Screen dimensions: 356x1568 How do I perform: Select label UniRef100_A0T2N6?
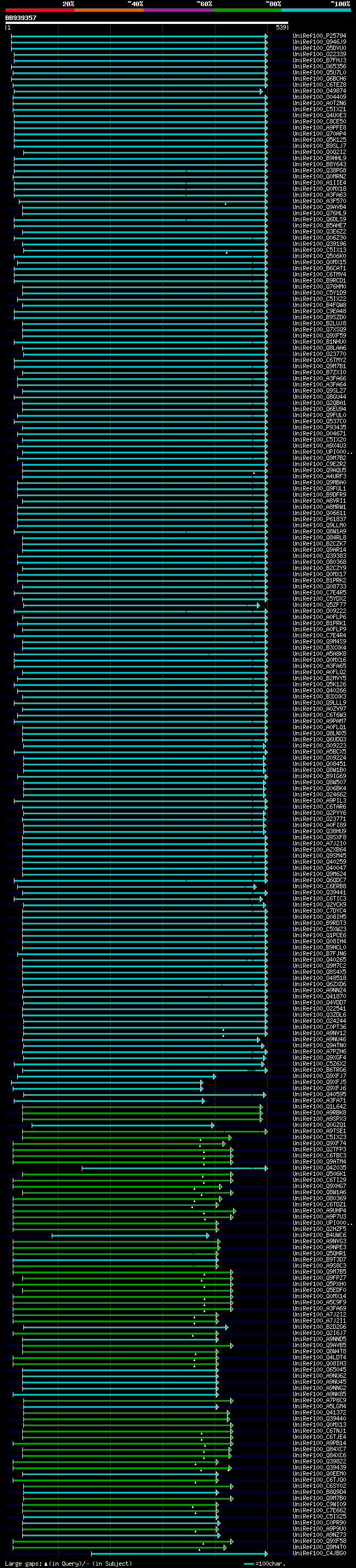pos(319,103)
